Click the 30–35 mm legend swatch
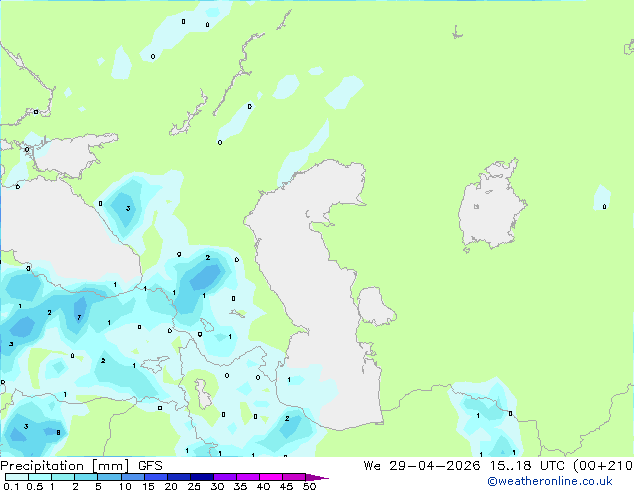This screenshot has height=490, width=634. click(x=224, y=477)
